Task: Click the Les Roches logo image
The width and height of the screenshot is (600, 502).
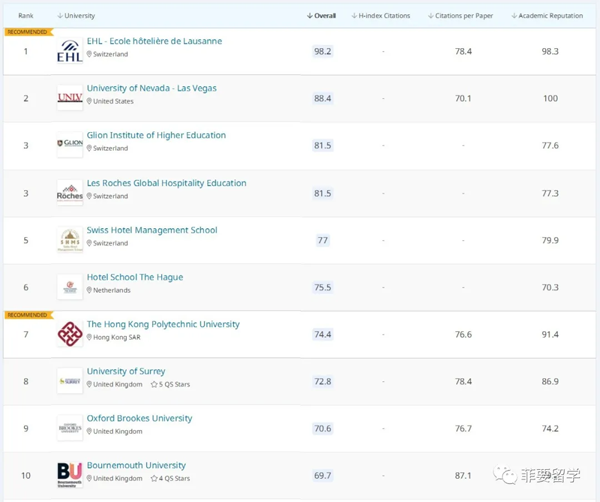Action: point(70,192)
